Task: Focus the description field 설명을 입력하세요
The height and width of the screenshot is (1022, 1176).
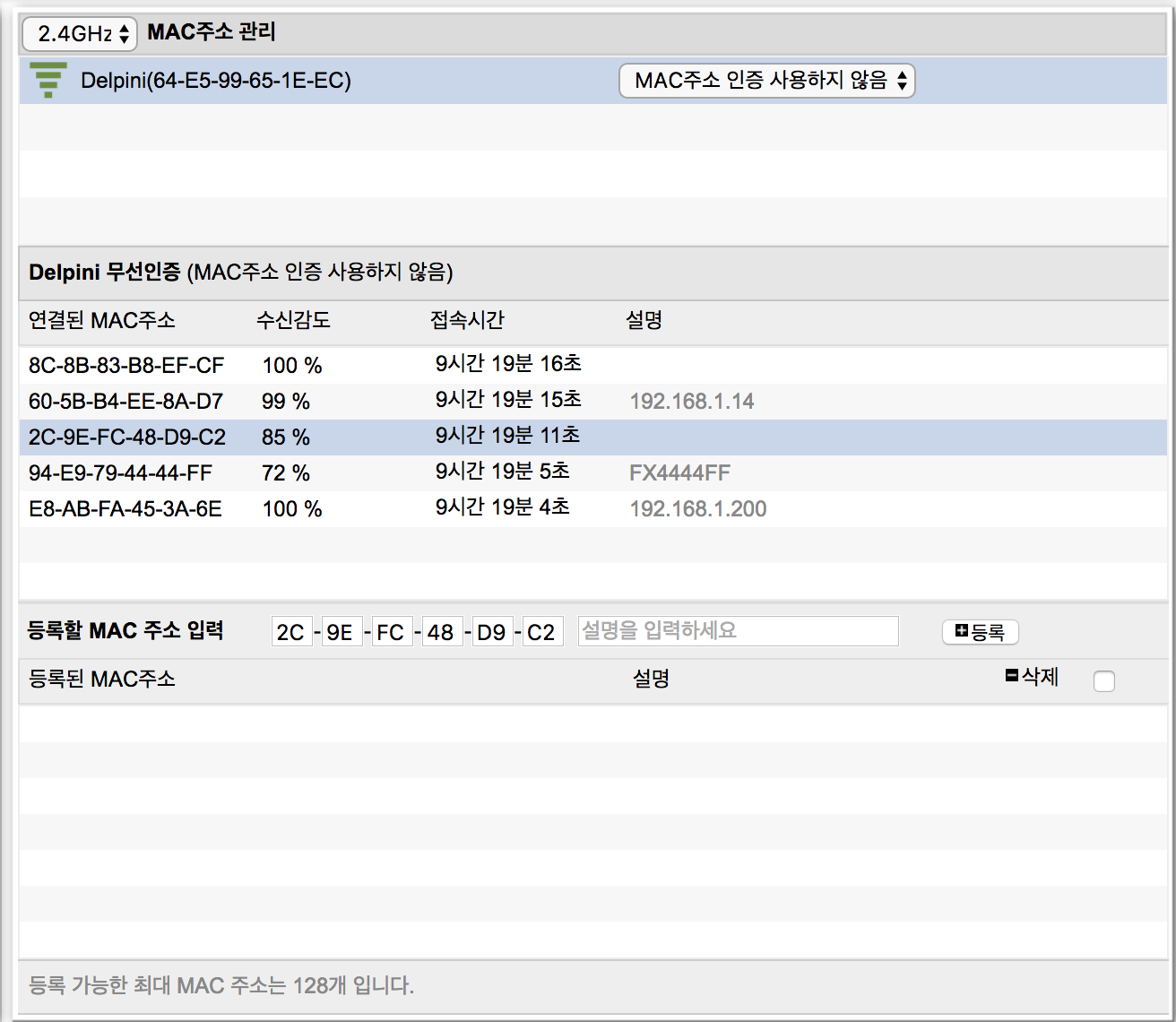Action: (x=739, y=631)
